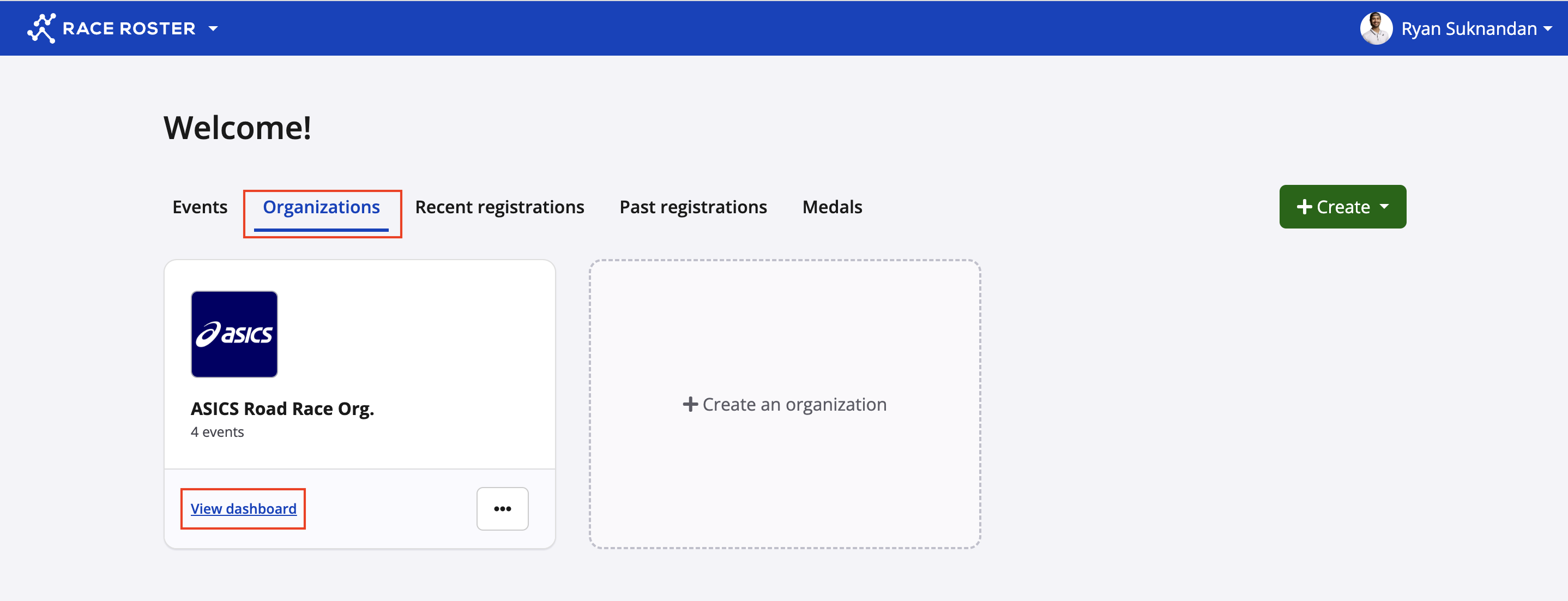Click the View dashboard link
Image resolution: width=1568 pixels, height=601 pixels.
(244, 508)
